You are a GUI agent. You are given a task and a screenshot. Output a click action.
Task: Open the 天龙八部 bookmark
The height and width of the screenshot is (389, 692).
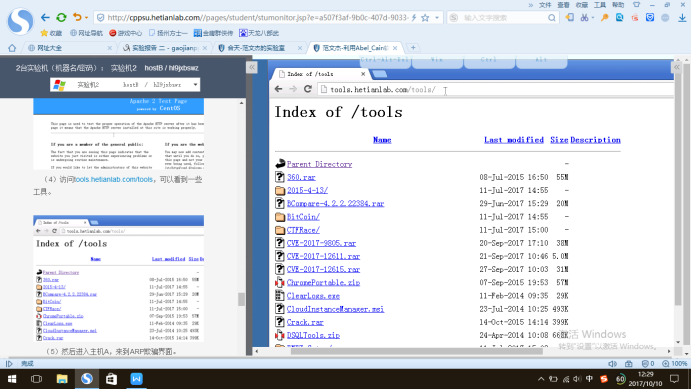259,33
